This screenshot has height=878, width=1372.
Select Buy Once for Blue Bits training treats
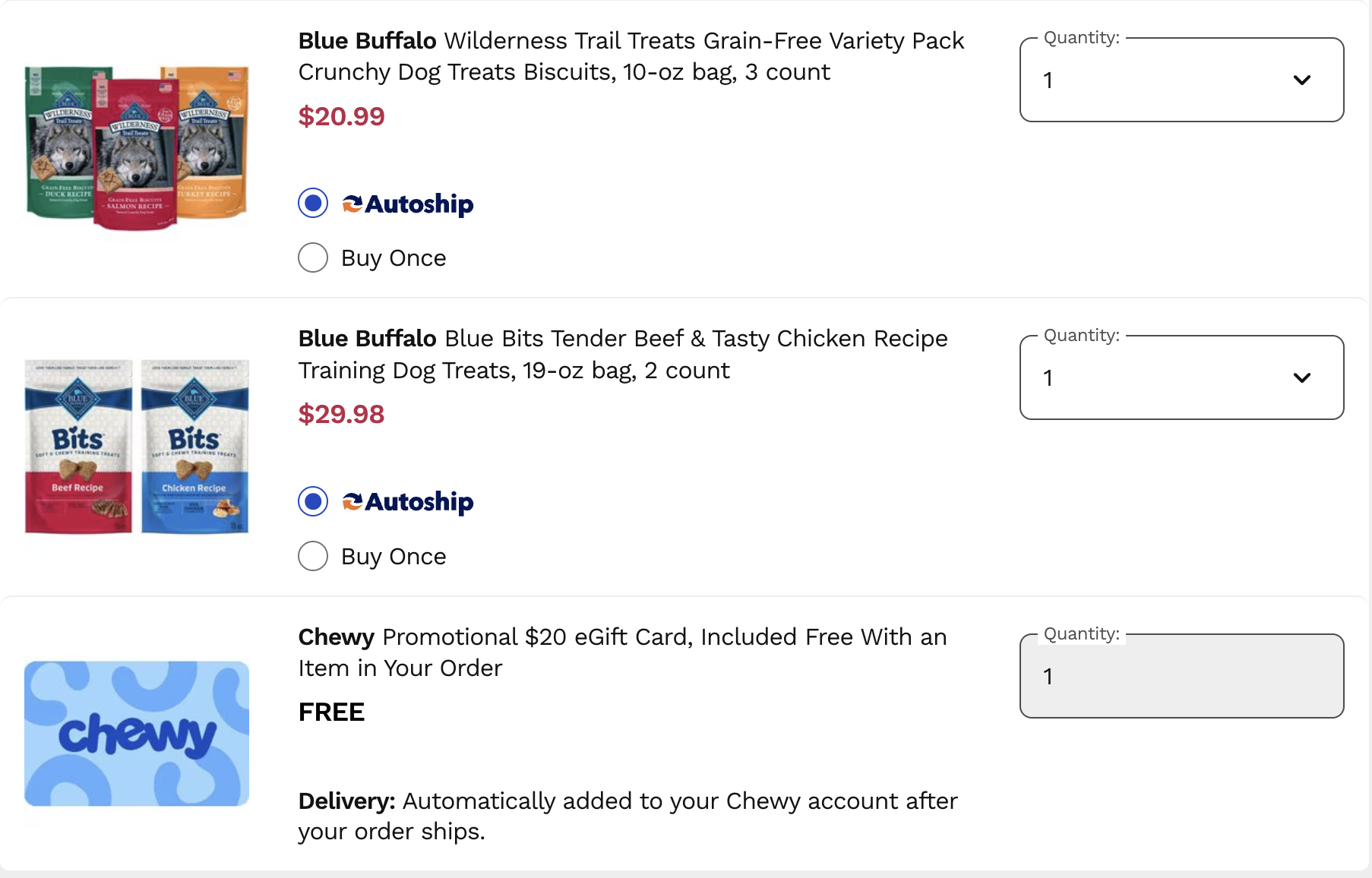coord(312,556)
